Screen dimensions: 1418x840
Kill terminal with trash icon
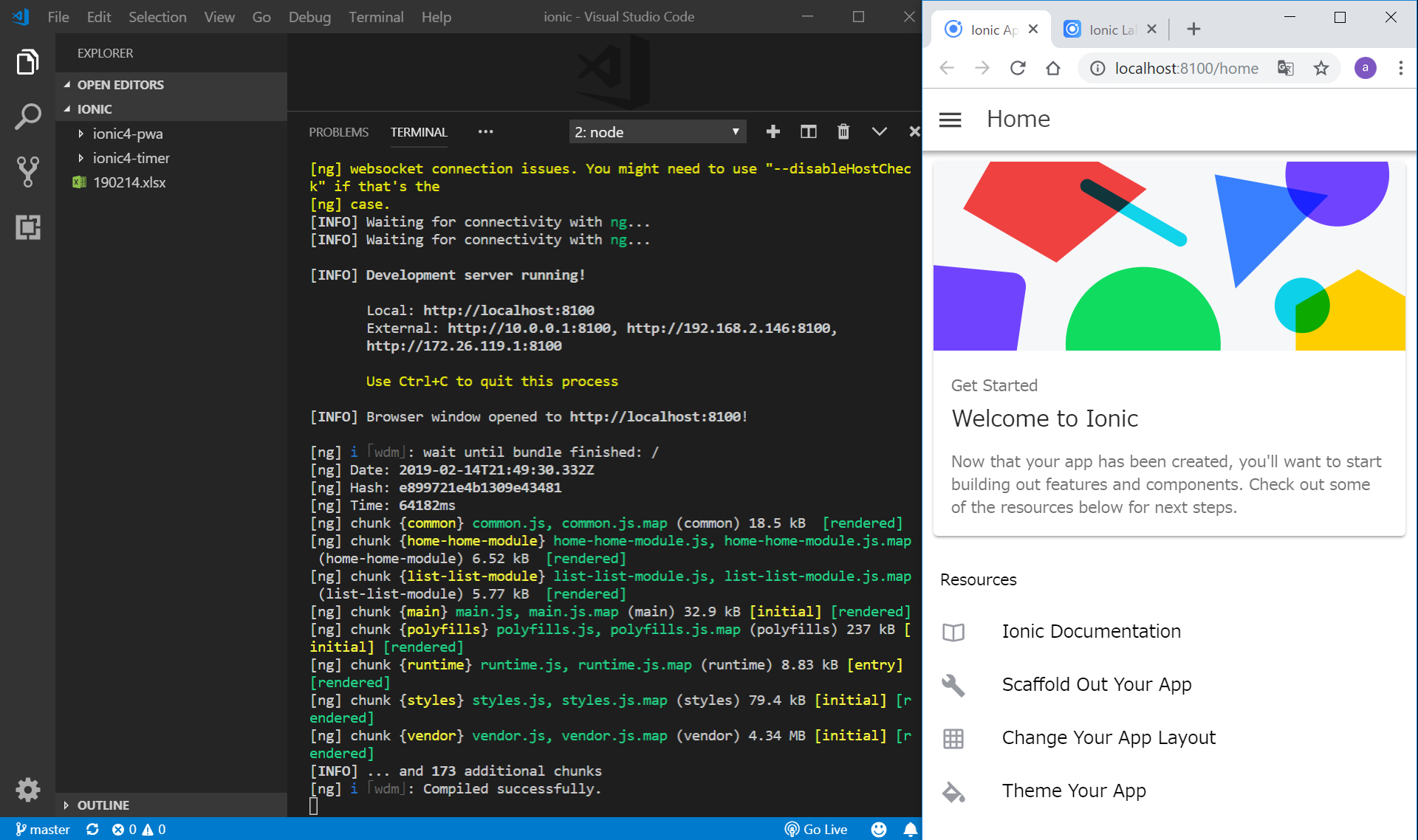point(843,131)
